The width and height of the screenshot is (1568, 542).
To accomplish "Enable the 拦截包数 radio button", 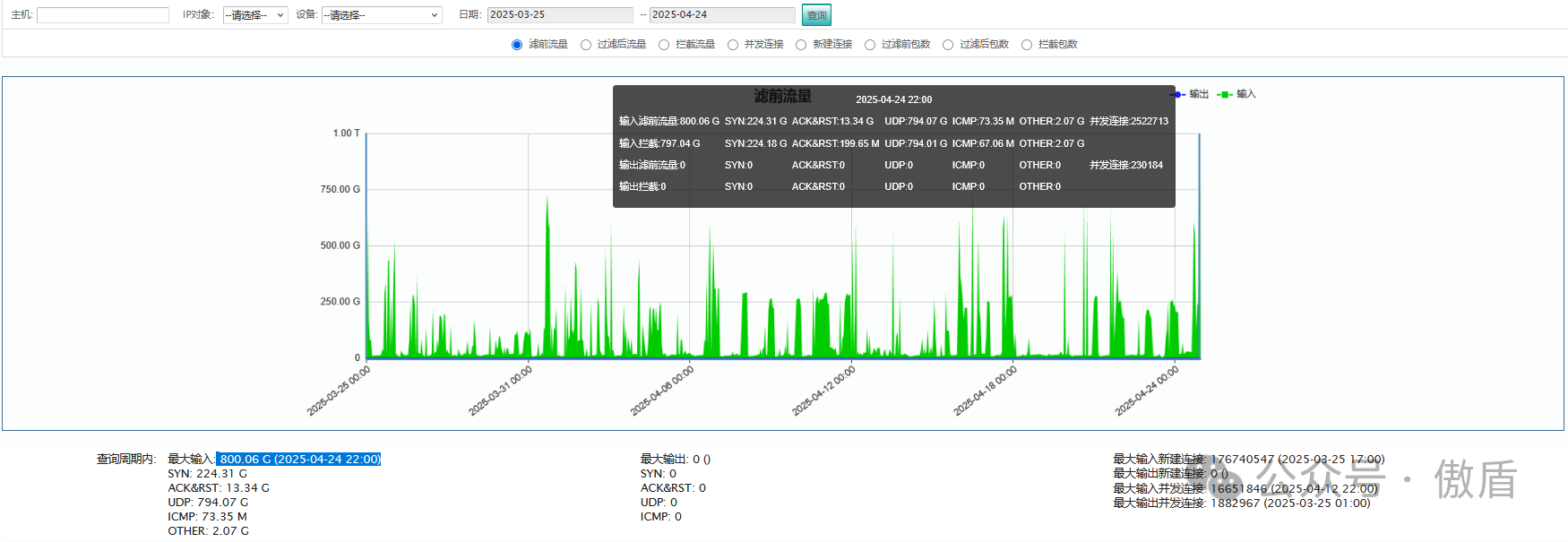I will pos(1027,45).
